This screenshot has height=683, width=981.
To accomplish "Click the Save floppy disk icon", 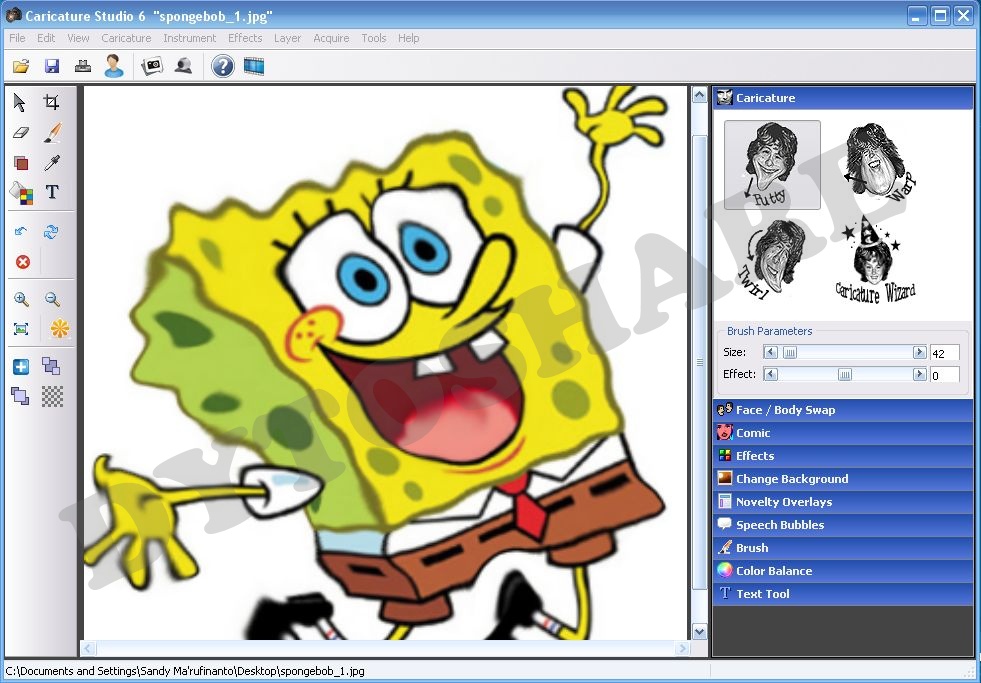I will 52,66.
